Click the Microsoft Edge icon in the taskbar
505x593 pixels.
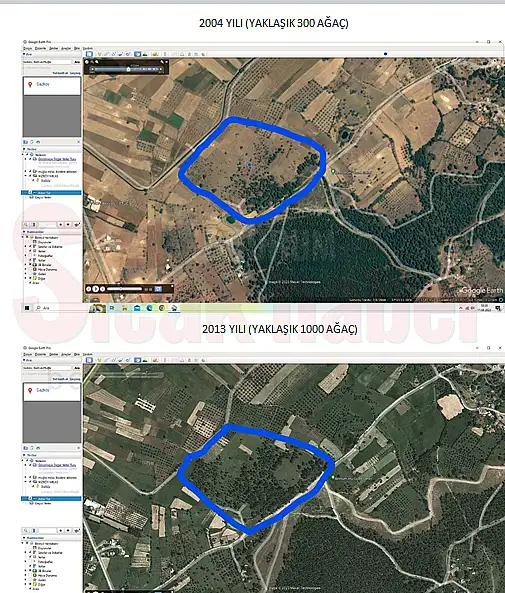pos(149,308)
